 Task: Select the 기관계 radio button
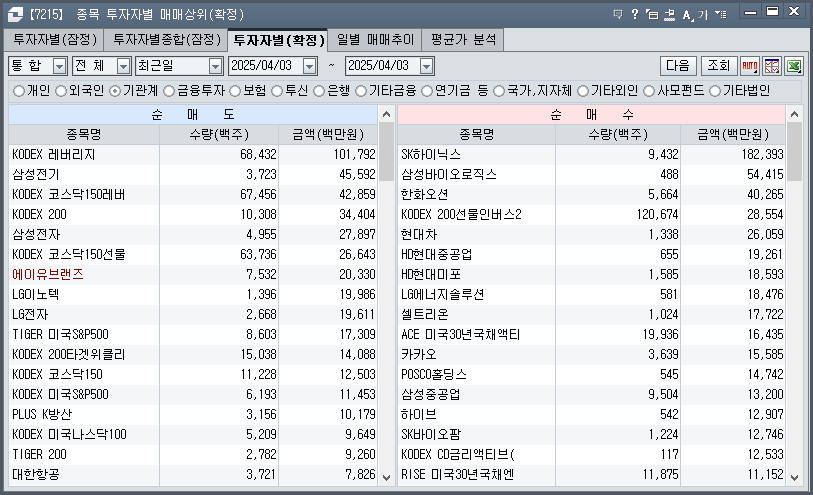(115, 91)
